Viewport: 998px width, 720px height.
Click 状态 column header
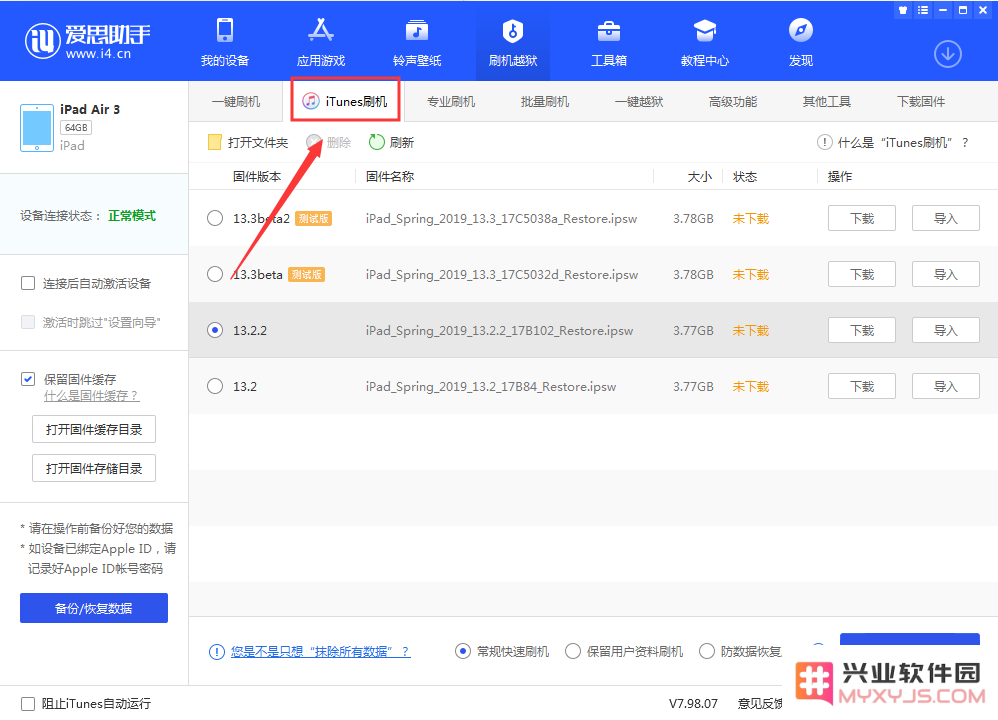click(745, 177)
